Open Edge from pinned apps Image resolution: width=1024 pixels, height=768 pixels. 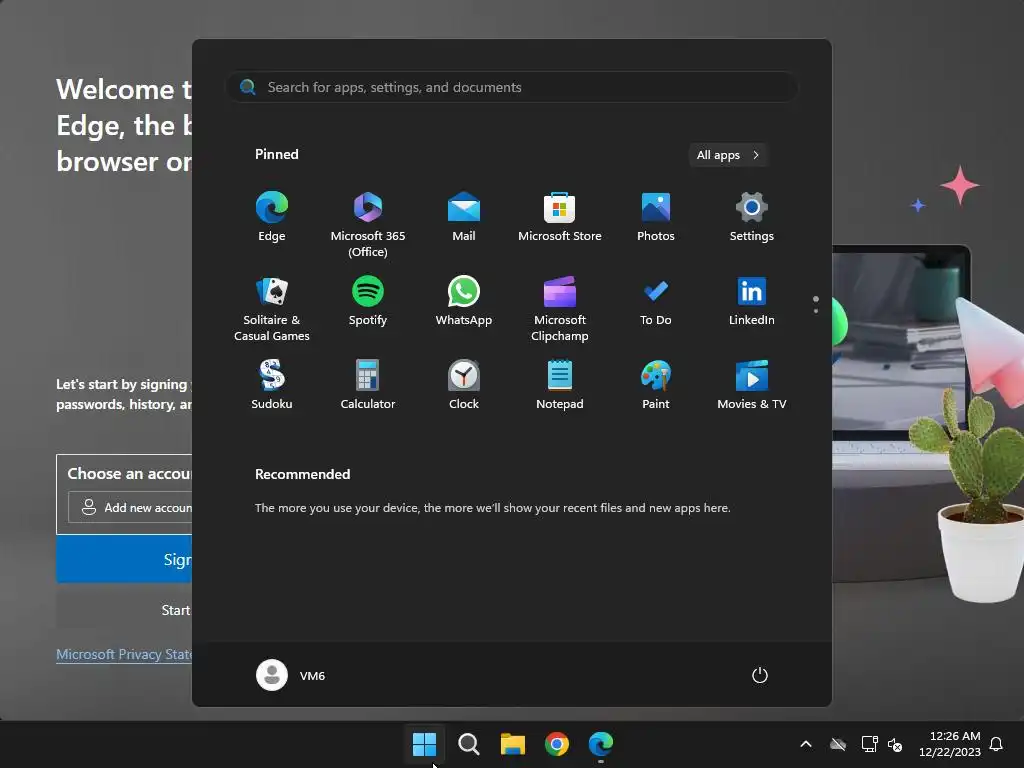click(272, 217)
